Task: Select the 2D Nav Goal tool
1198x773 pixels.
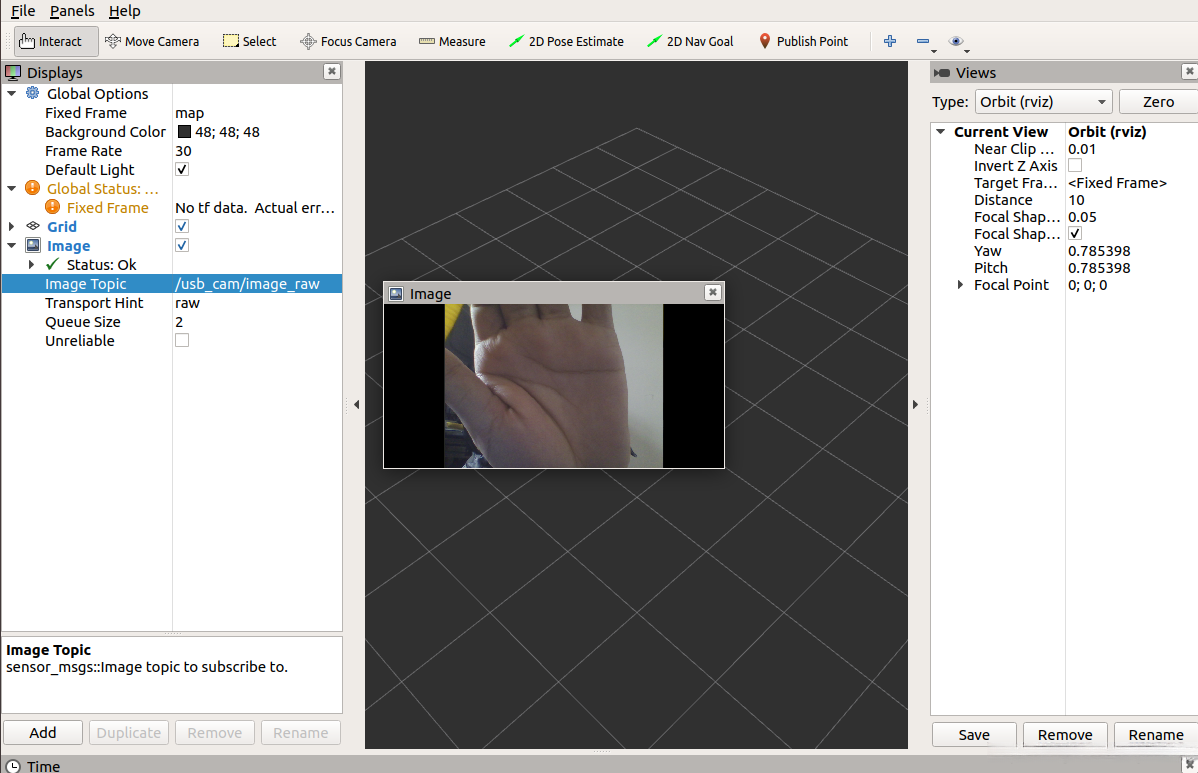Action: tap(690, 41)
